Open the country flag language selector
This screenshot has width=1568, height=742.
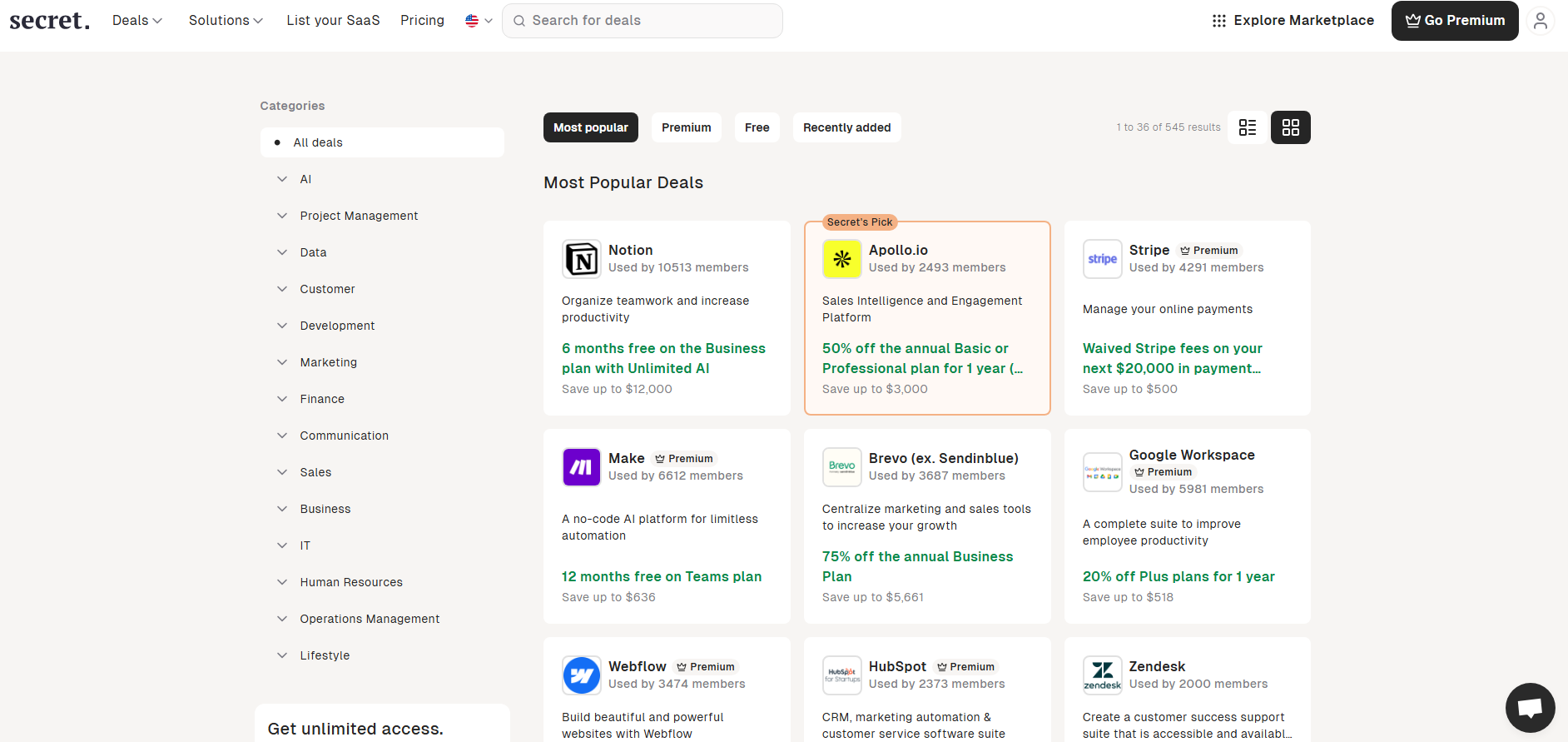(479, 21)
